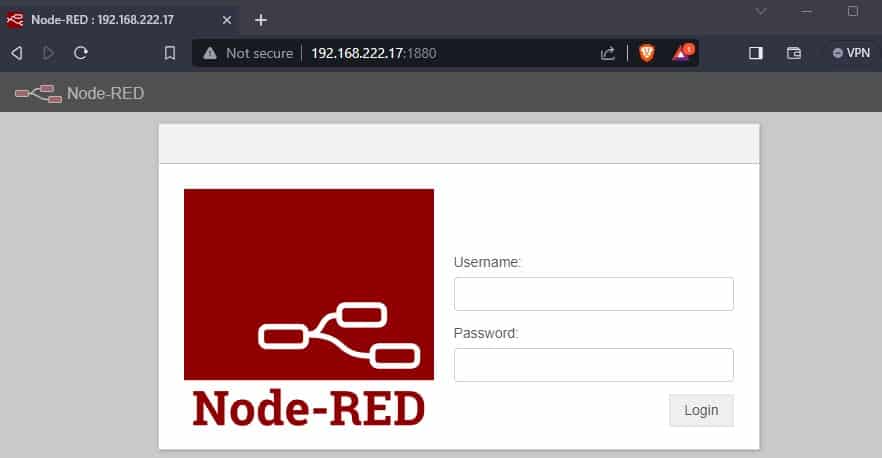This screenshot has height=458, width=882.
Task: Open the tab search chevron dropdown
Action: pyautogui.click(x=760, y=11)
